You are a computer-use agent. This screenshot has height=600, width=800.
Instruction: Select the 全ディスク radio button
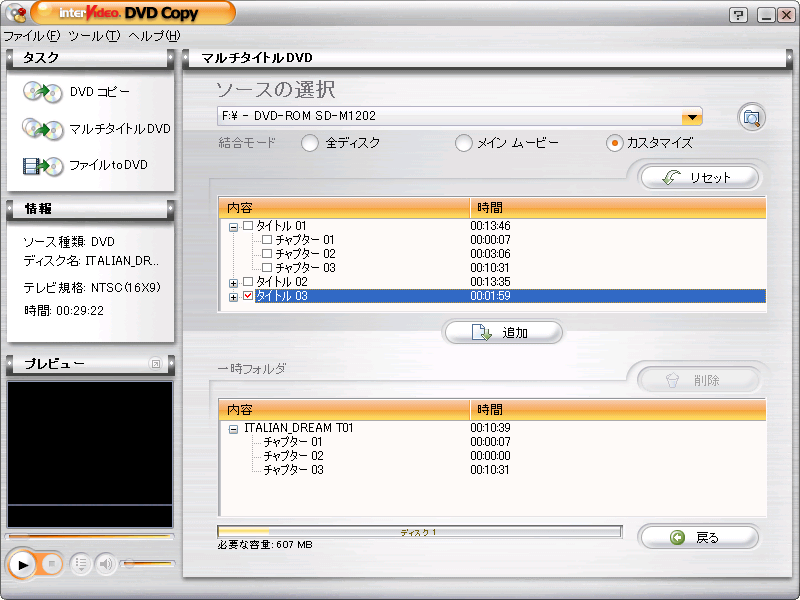(310, 143)
